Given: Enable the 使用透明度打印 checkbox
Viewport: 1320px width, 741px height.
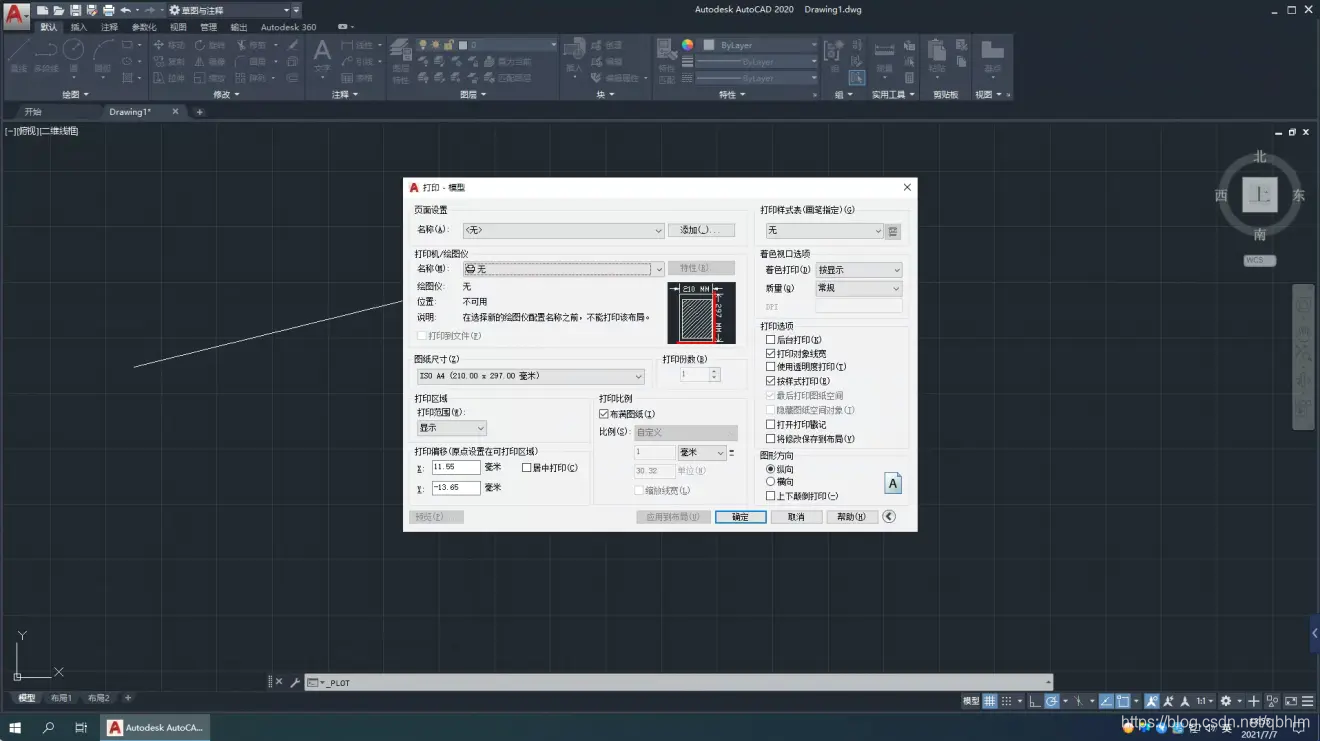Looking at the screenshot, I should 771,367.
